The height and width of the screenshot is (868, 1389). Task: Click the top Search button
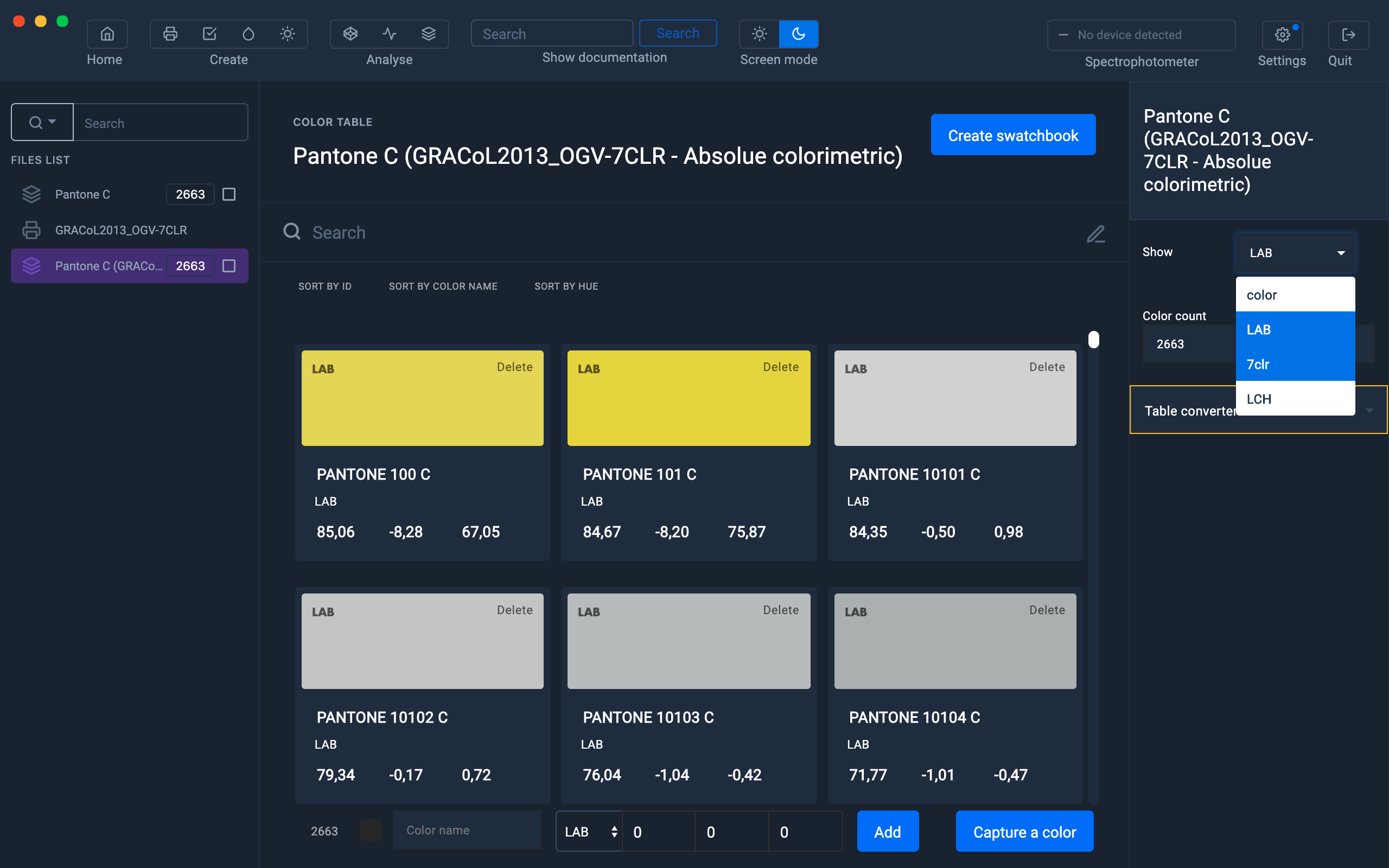(678, 33)
